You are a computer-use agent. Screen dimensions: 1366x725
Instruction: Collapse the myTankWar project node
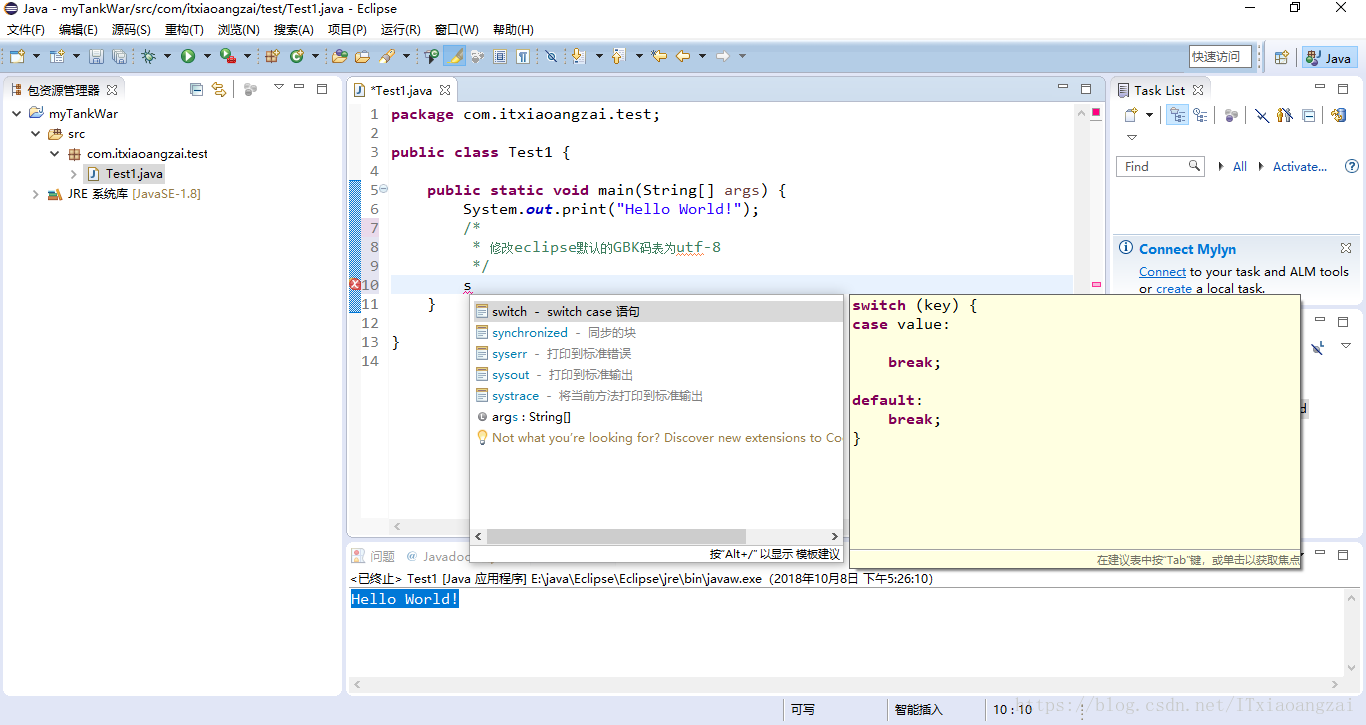pyautogui.click(x=17, y=114)
